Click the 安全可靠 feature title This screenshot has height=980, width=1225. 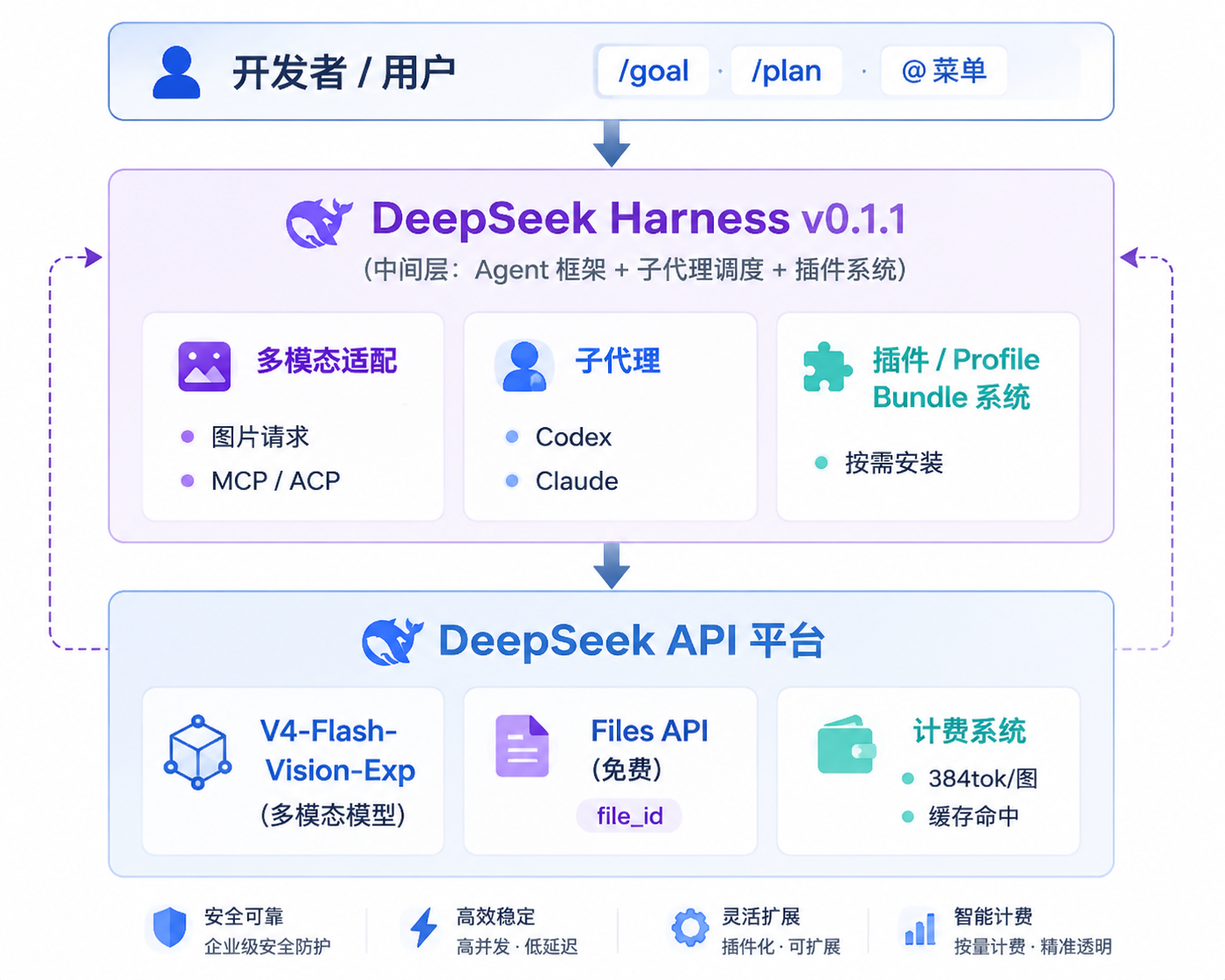click(244, 916)
